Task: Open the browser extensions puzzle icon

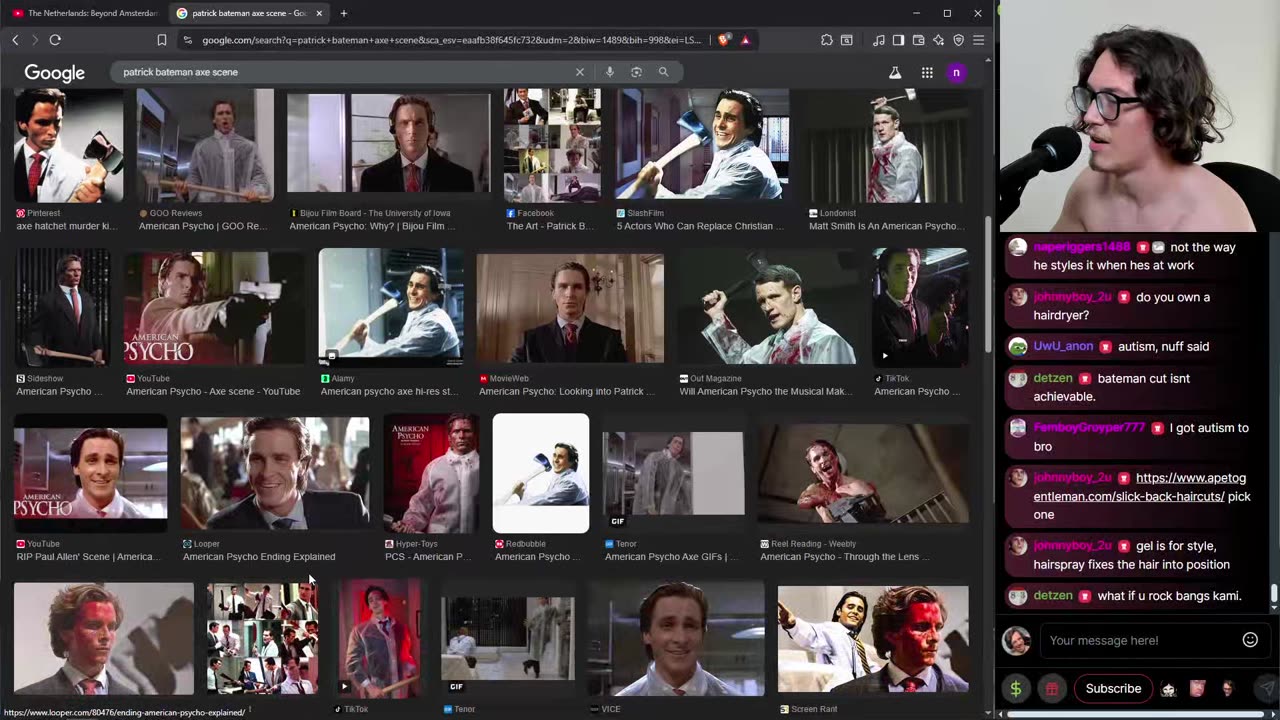Action: click(x=826, y=40)
